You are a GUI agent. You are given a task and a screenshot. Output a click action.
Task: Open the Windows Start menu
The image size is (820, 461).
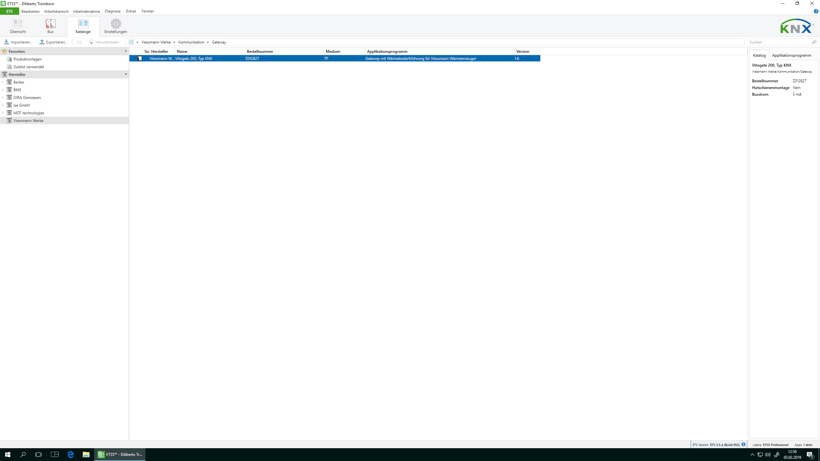7,454
